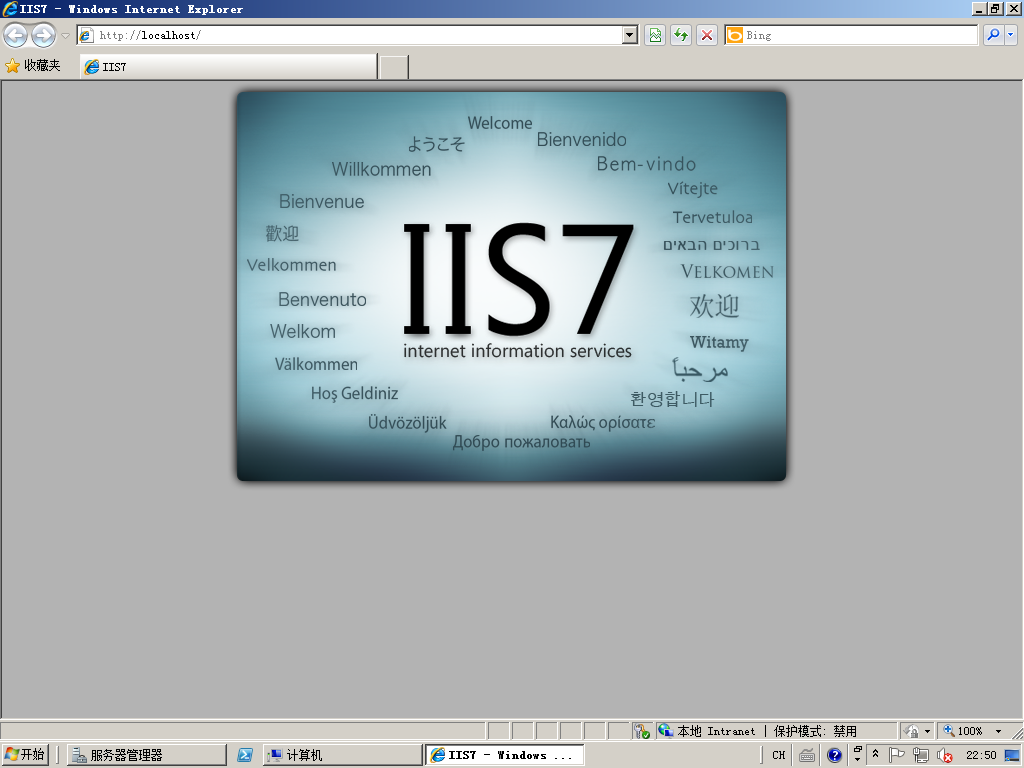Image resolution: width=1024 pixels, height=768 pixels.
Task: Click the on-screen keyboard tray icon
Action: 807,756
